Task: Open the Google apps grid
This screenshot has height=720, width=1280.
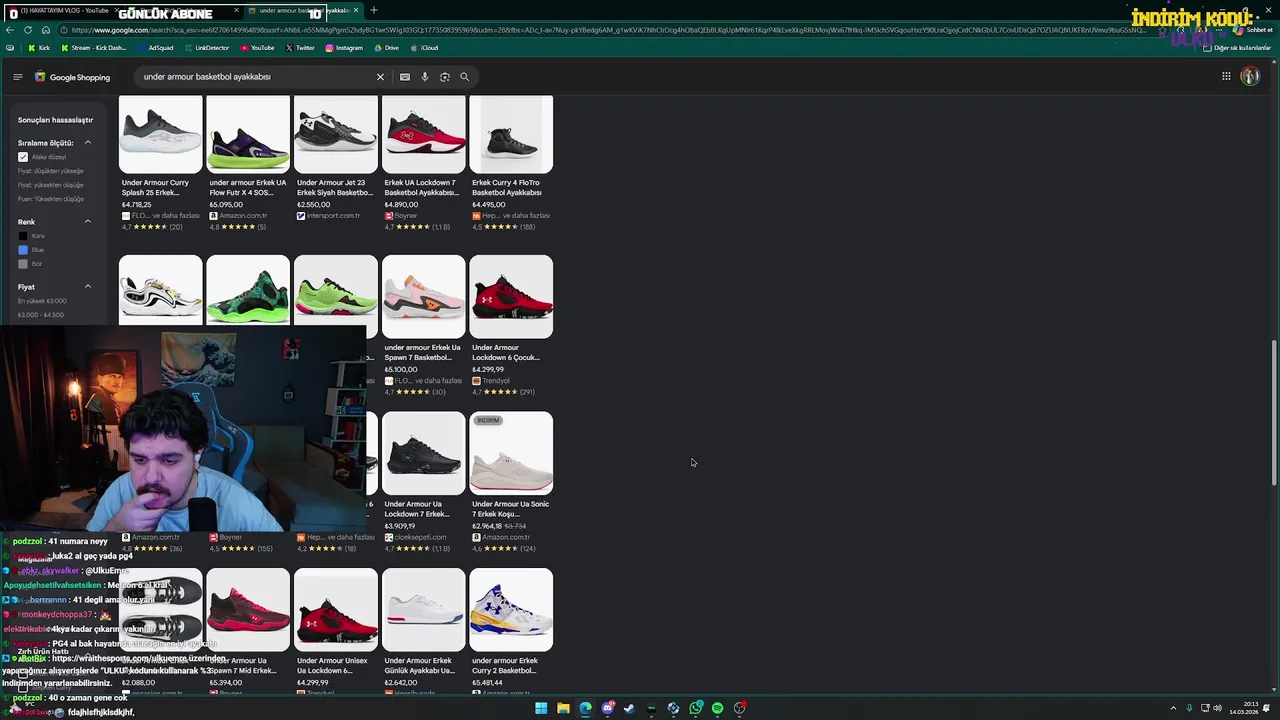Action: 1226,76
